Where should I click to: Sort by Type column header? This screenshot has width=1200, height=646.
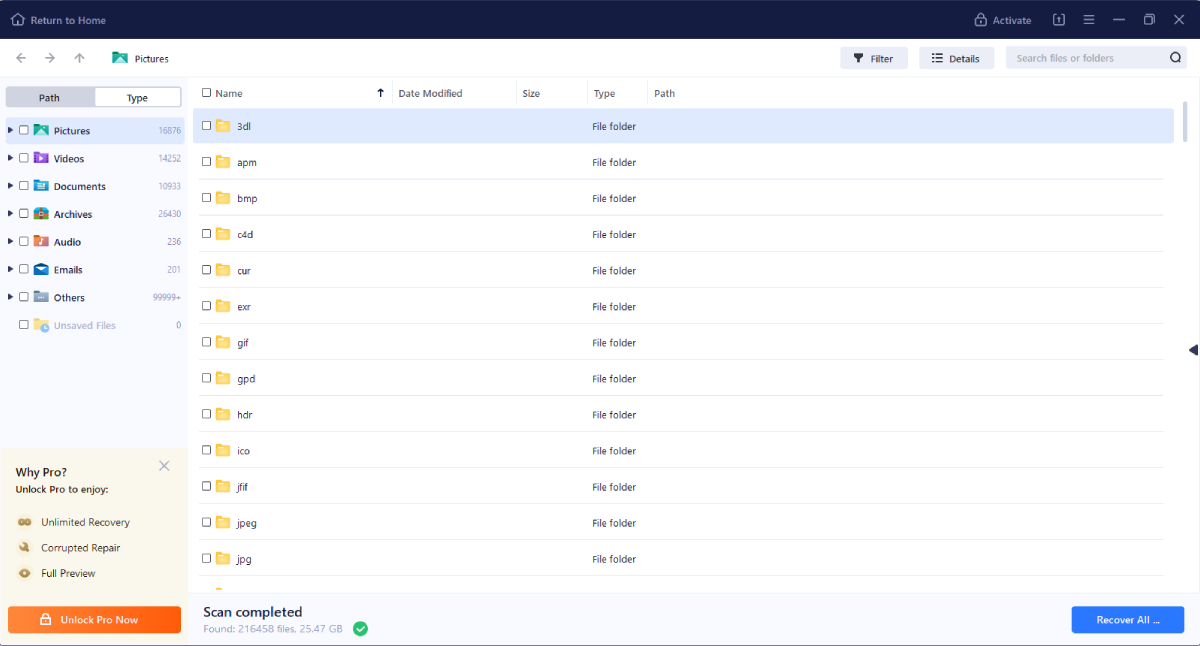(604, 93)
